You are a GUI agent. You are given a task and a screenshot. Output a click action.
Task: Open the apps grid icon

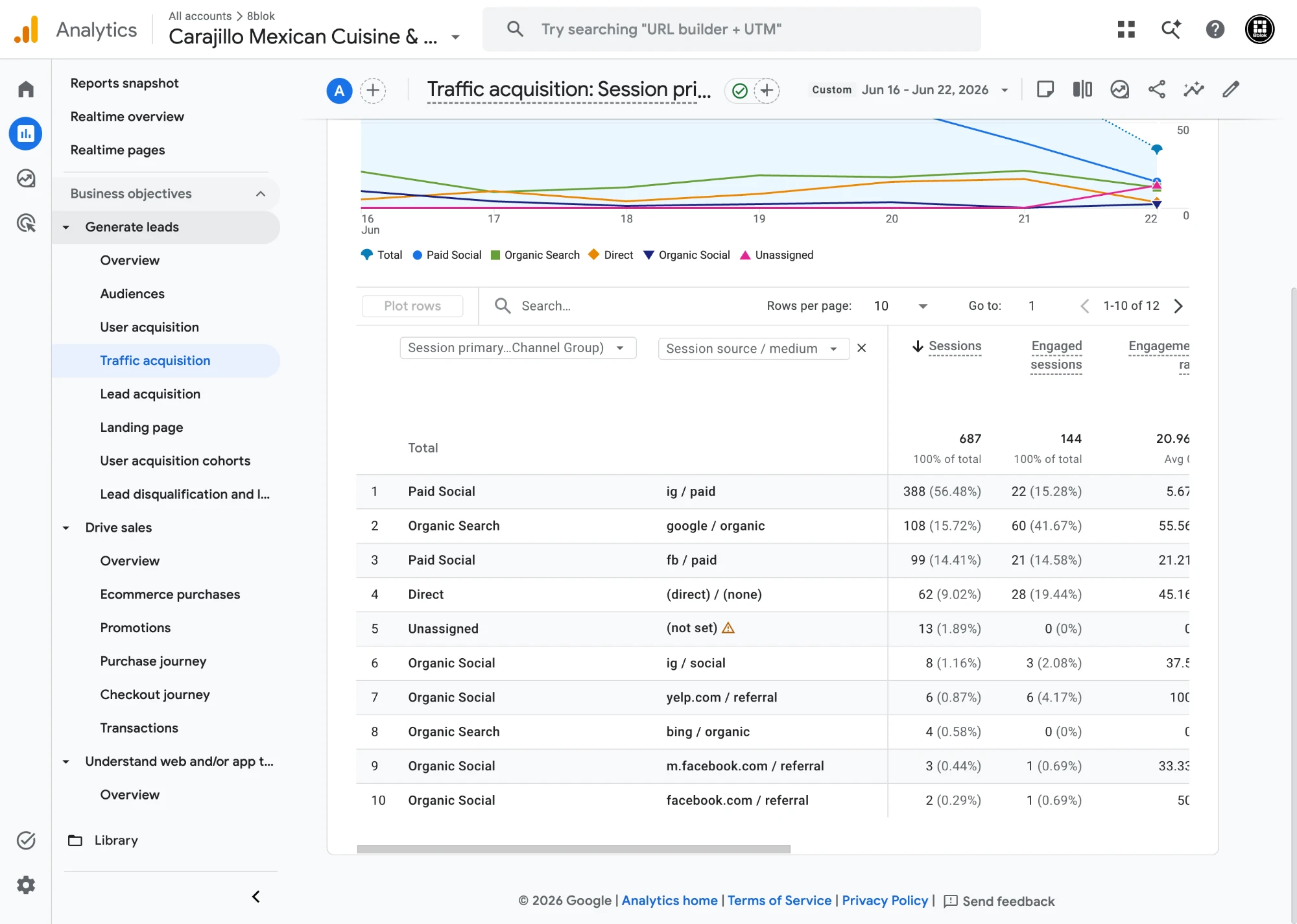point(1126,29)
